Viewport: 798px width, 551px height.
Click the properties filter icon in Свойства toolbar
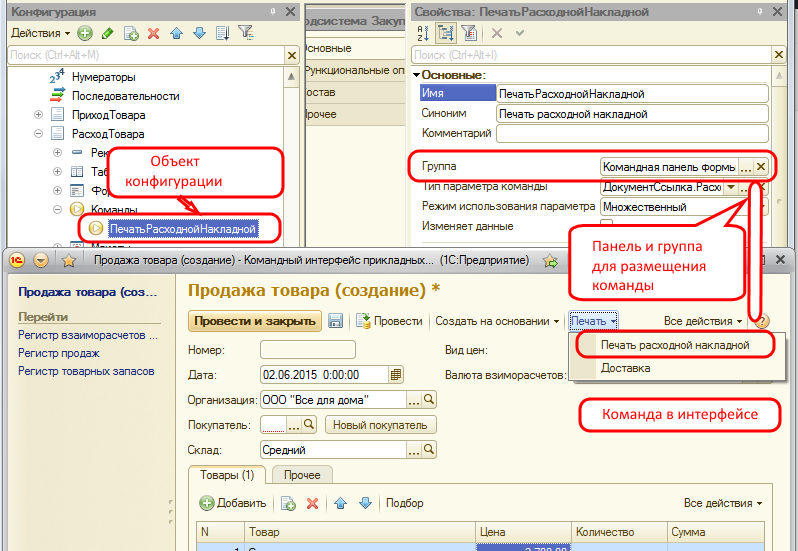pyautogui.click(x=469, y=34)
